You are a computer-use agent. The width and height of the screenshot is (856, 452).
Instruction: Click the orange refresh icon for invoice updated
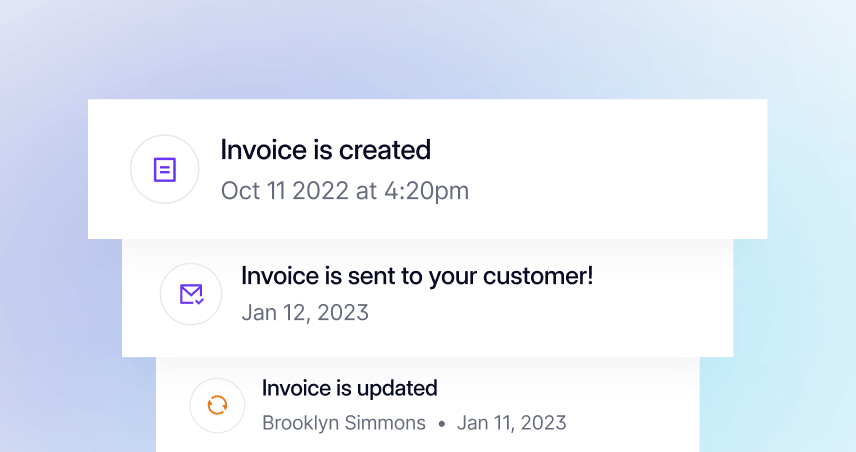pyautogui.click(x=217, y=405)
